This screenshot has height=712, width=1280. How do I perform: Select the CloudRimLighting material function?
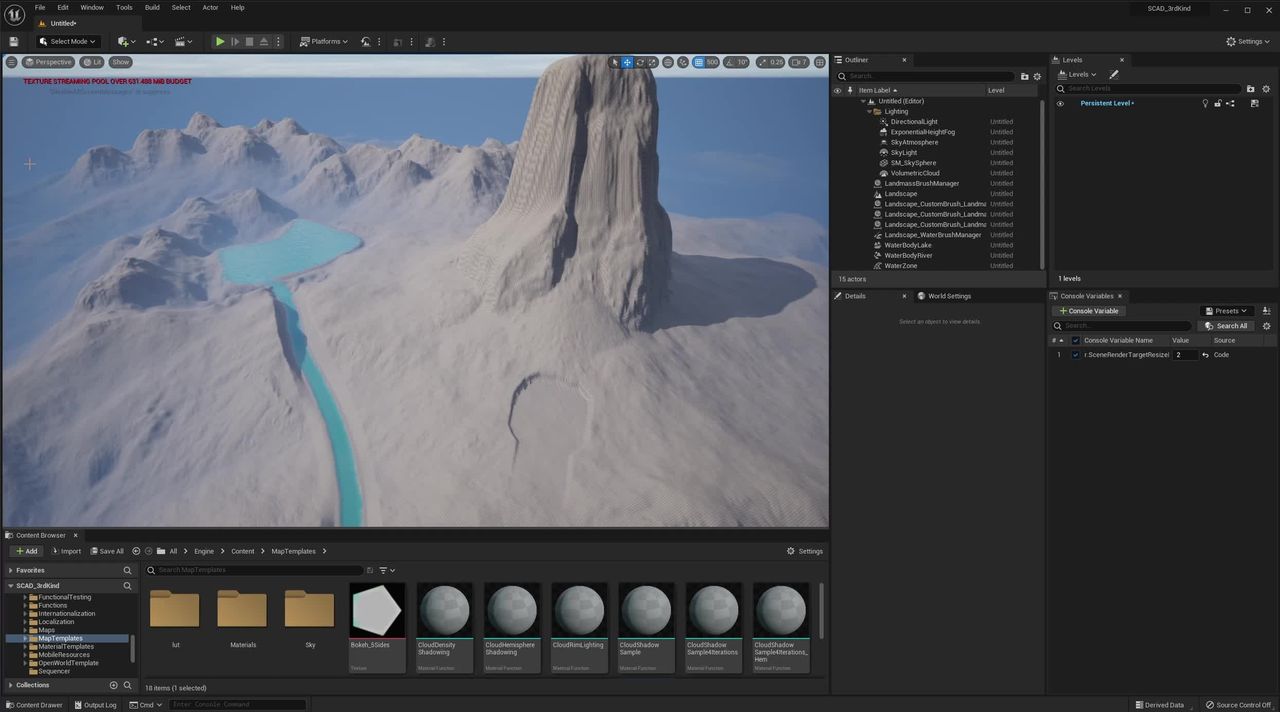[579, 628]
